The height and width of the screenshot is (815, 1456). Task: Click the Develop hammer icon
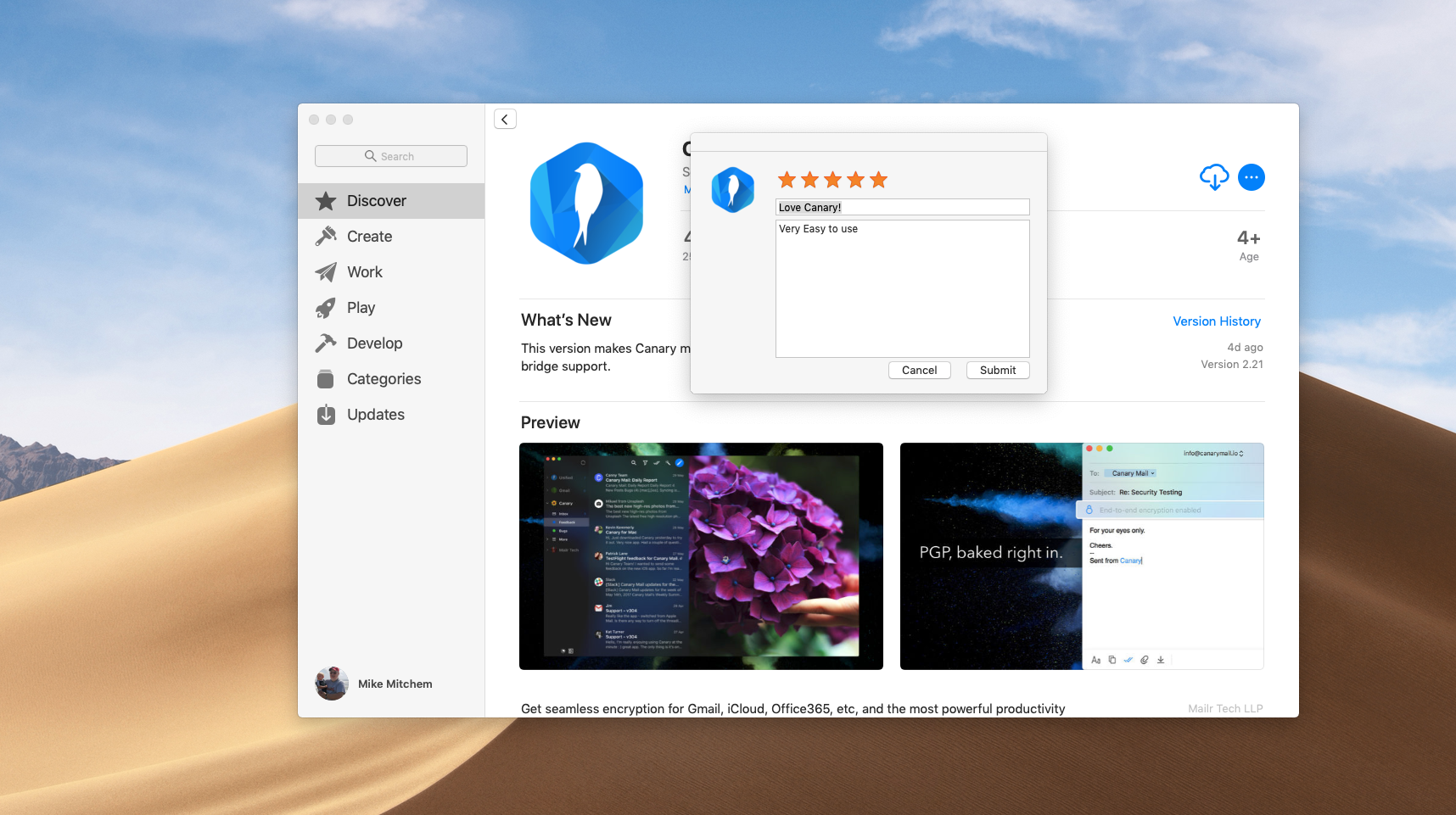pyautogui.click(x=326, y=343)
